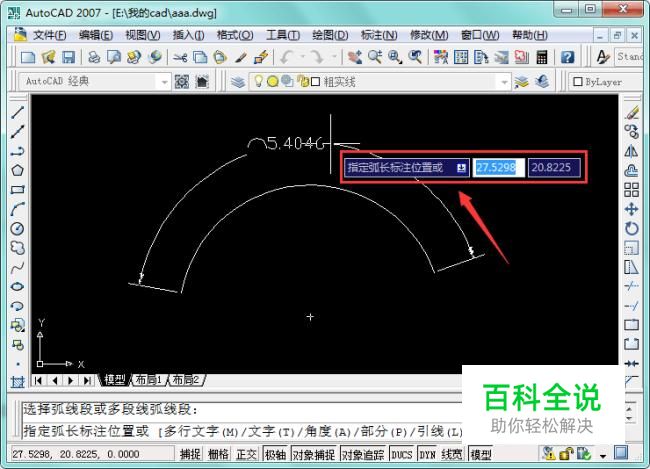The height and width of the screenshot is (469, 650).
Task: Click the layer color square by 粗实线
Action: 315,82
